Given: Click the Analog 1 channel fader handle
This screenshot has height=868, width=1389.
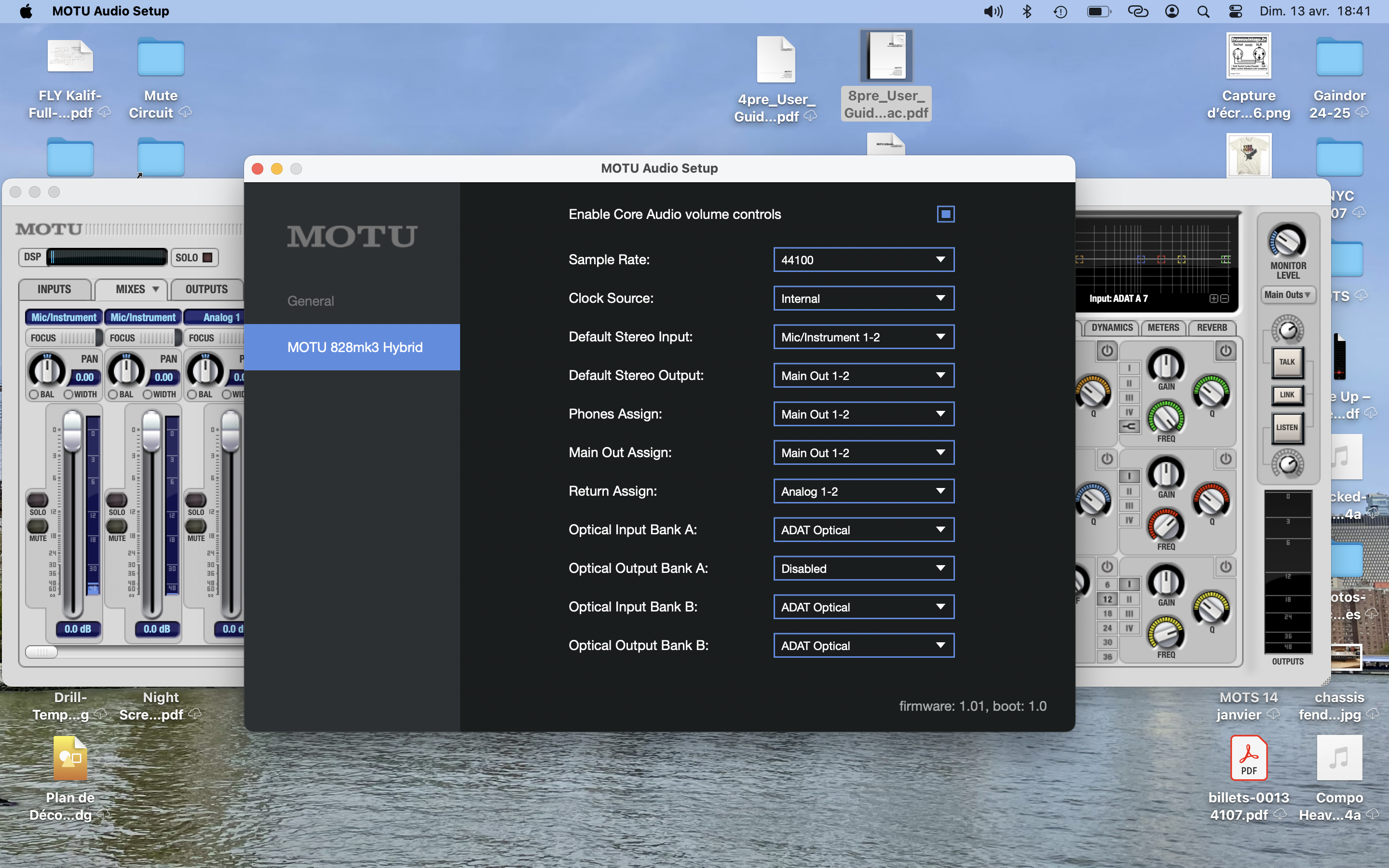Looking at the screenshot, I should coord(230,431).
